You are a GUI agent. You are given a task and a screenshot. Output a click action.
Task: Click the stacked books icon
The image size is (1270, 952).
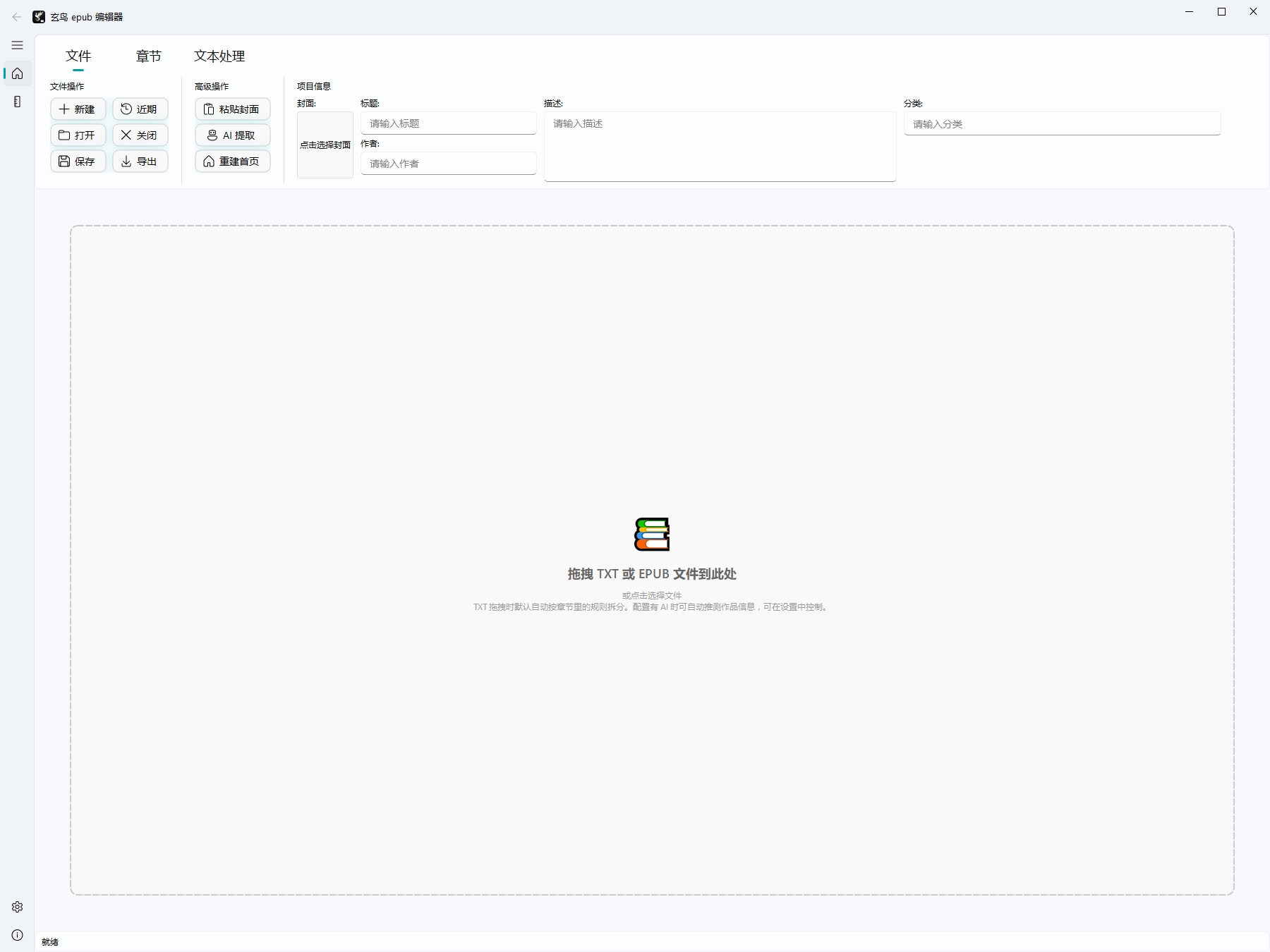pos(651,534)
